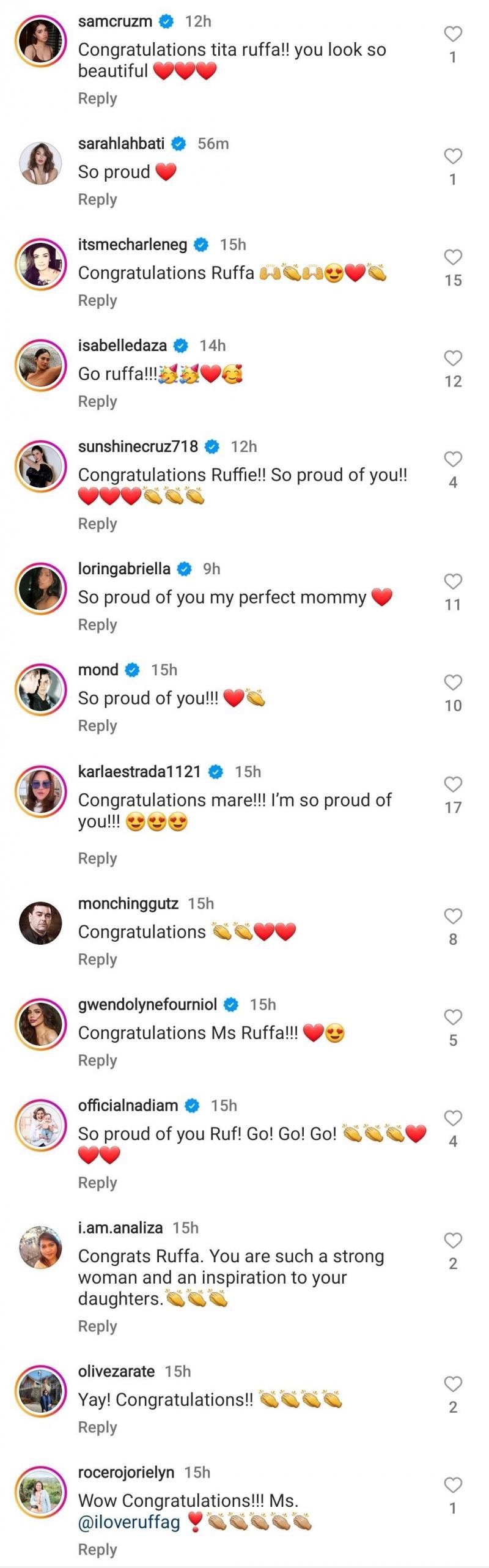Screen dimensions: 489x1568
Task: Like olivezarate's 'Yay! Congratulations' comment
Action: tap(452, 1384)
